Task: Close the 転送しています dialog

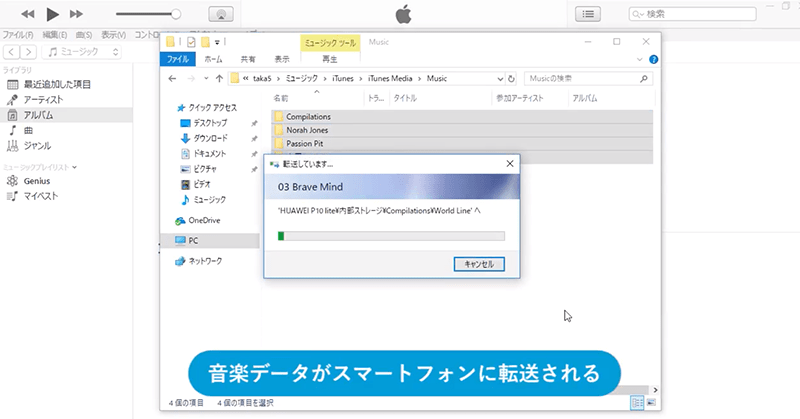Action: [x=510, y=164]
